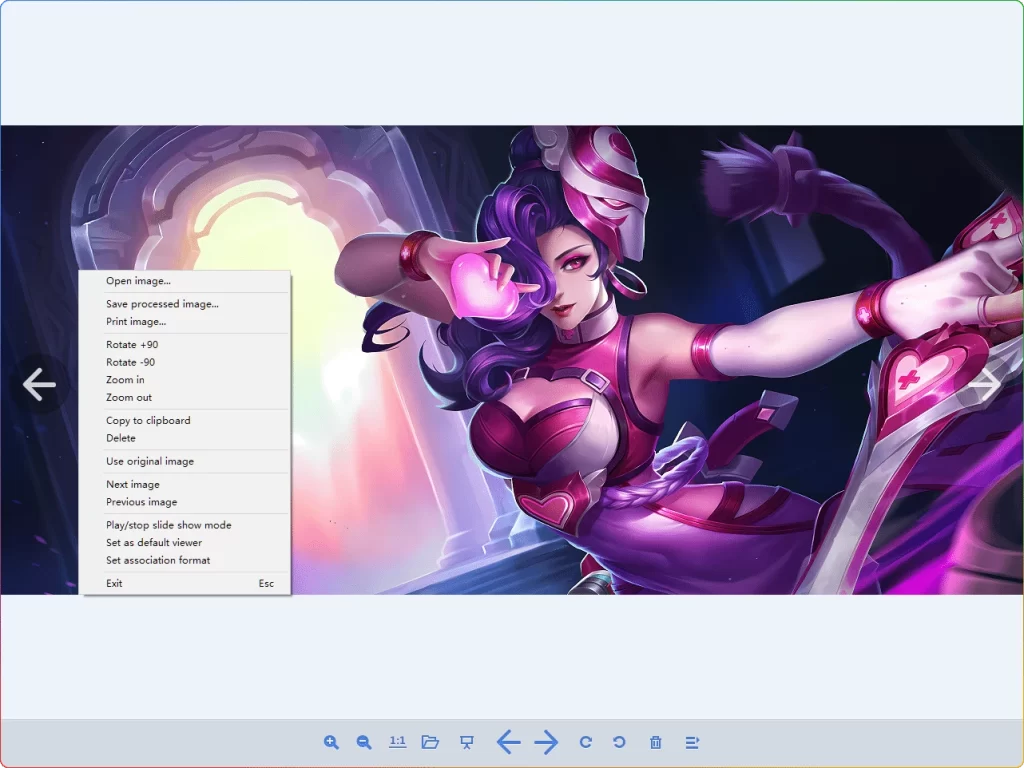Start slideshow with the presentation screen icon
Screen dimensions: 1024x768
pyautogui.click(x=465, y=742)
